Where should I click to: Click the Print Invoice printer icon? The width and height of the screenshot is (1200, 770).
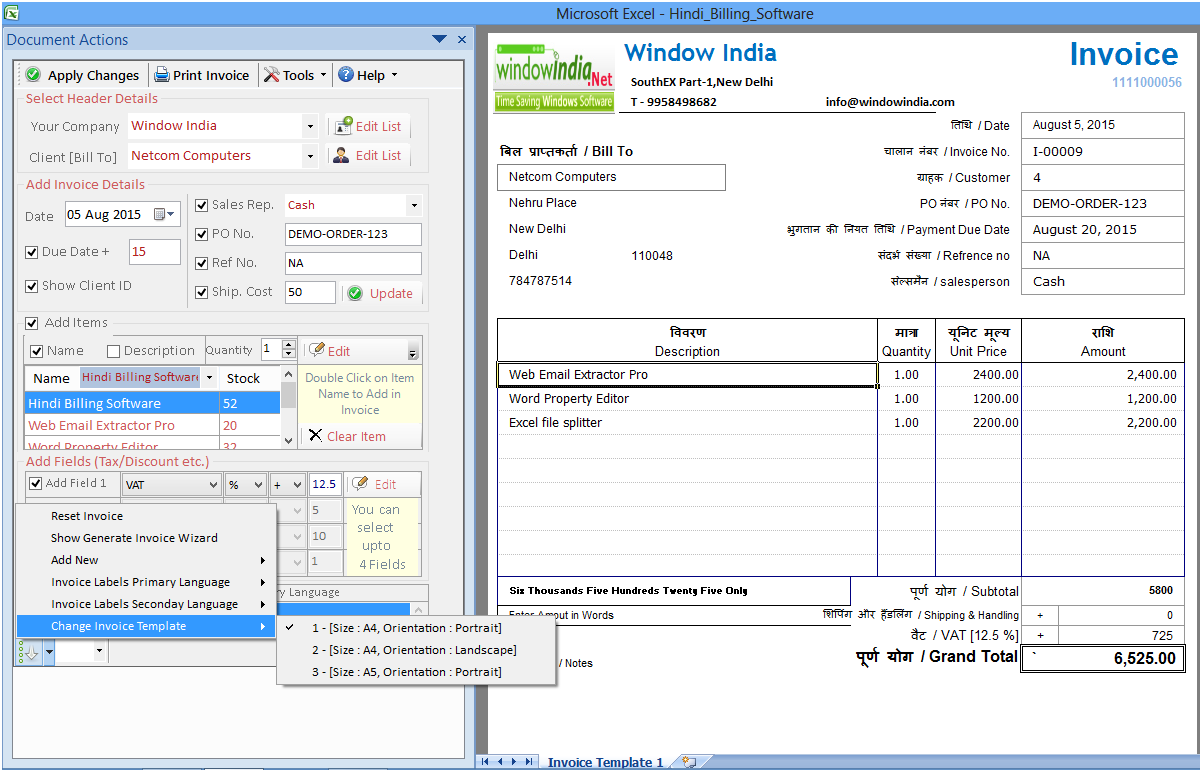point(161,75)
